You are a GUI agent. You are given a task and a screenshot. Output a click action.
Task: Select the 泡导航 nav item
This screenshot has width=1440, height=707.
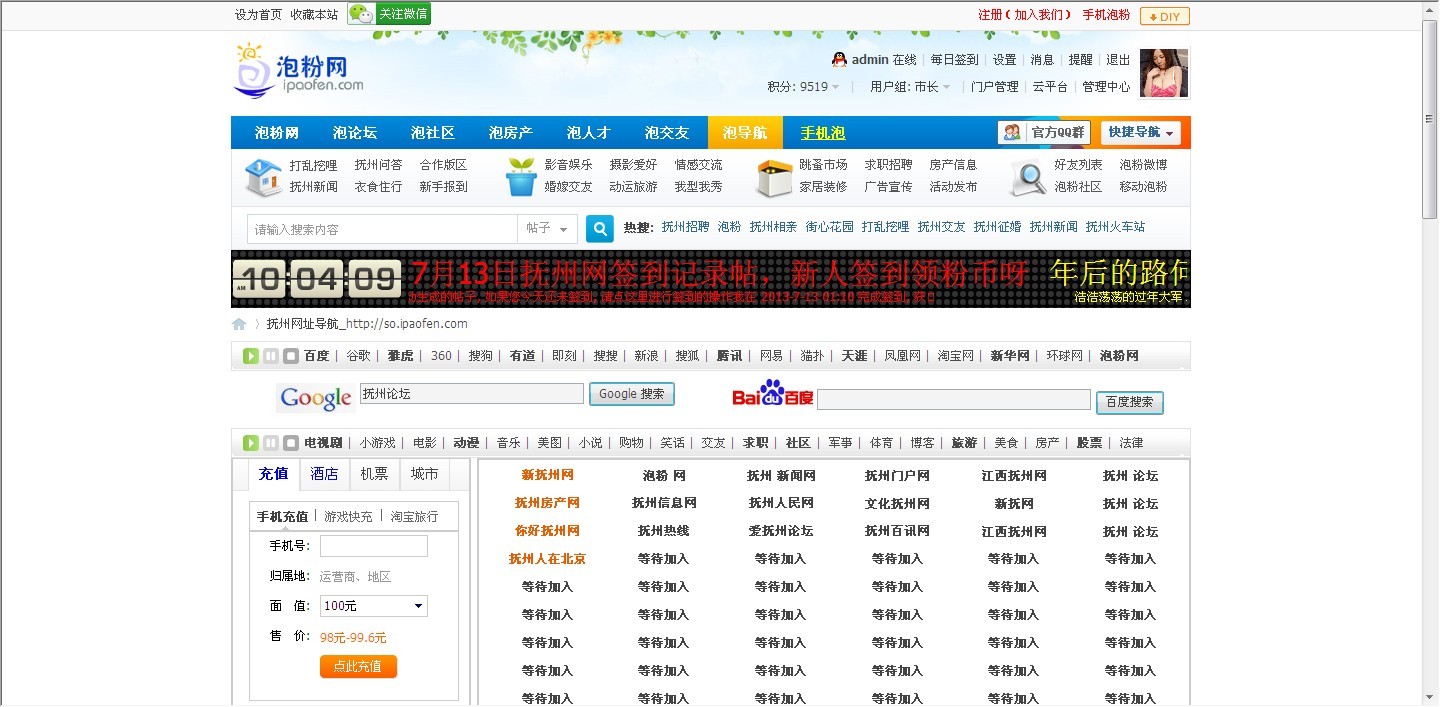click(x=745, y=133)
